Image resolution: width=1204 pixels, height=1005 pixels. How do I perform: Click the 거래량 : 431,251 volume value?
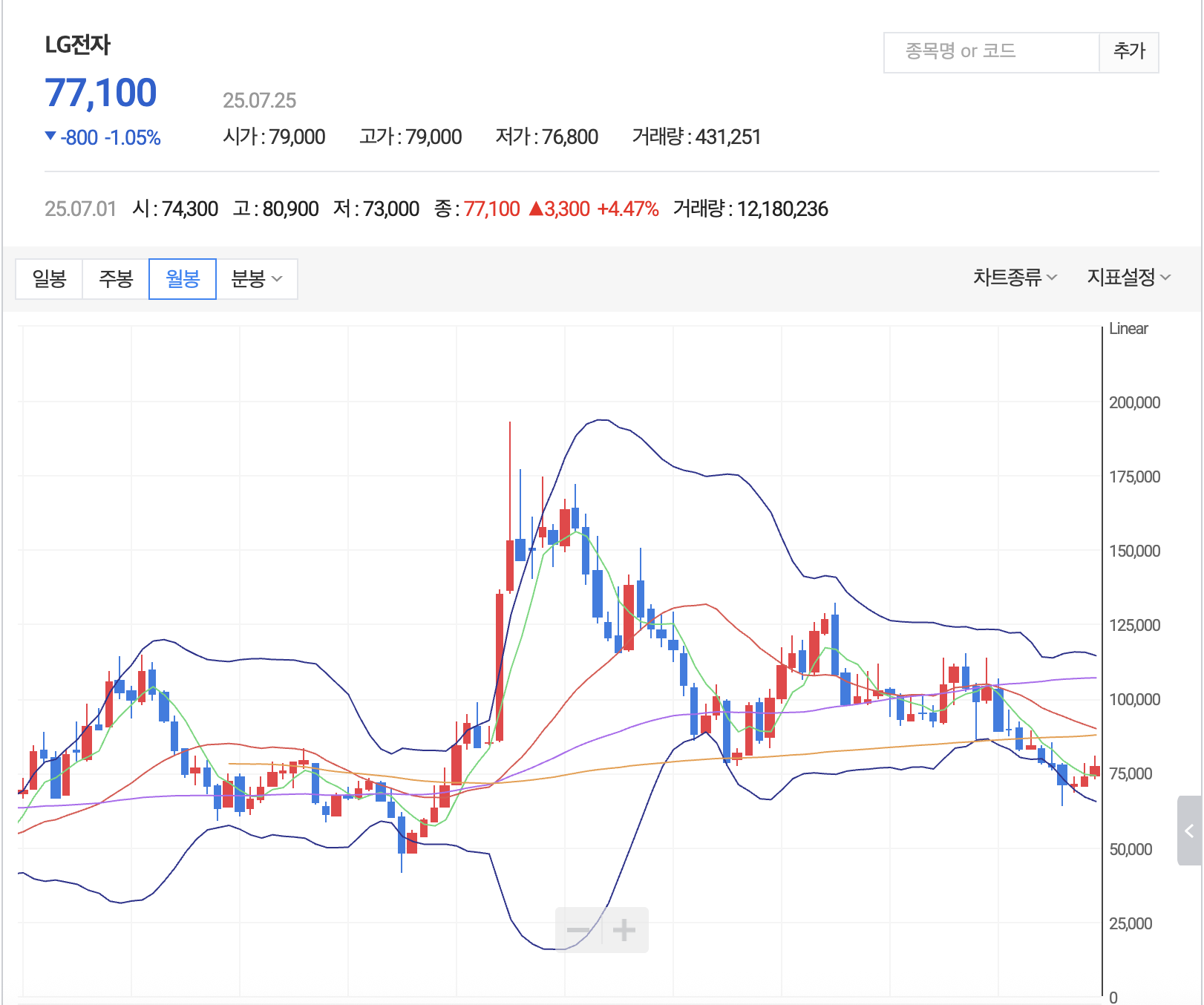(x=696, y=137)
